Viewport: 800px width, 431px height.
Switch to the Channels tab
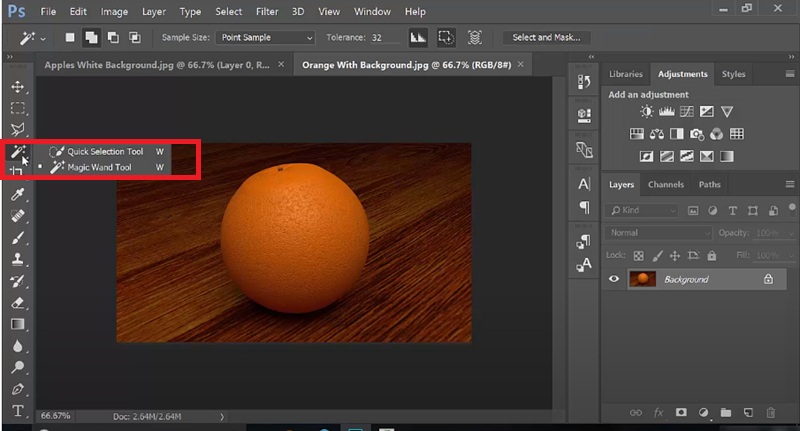665,185
